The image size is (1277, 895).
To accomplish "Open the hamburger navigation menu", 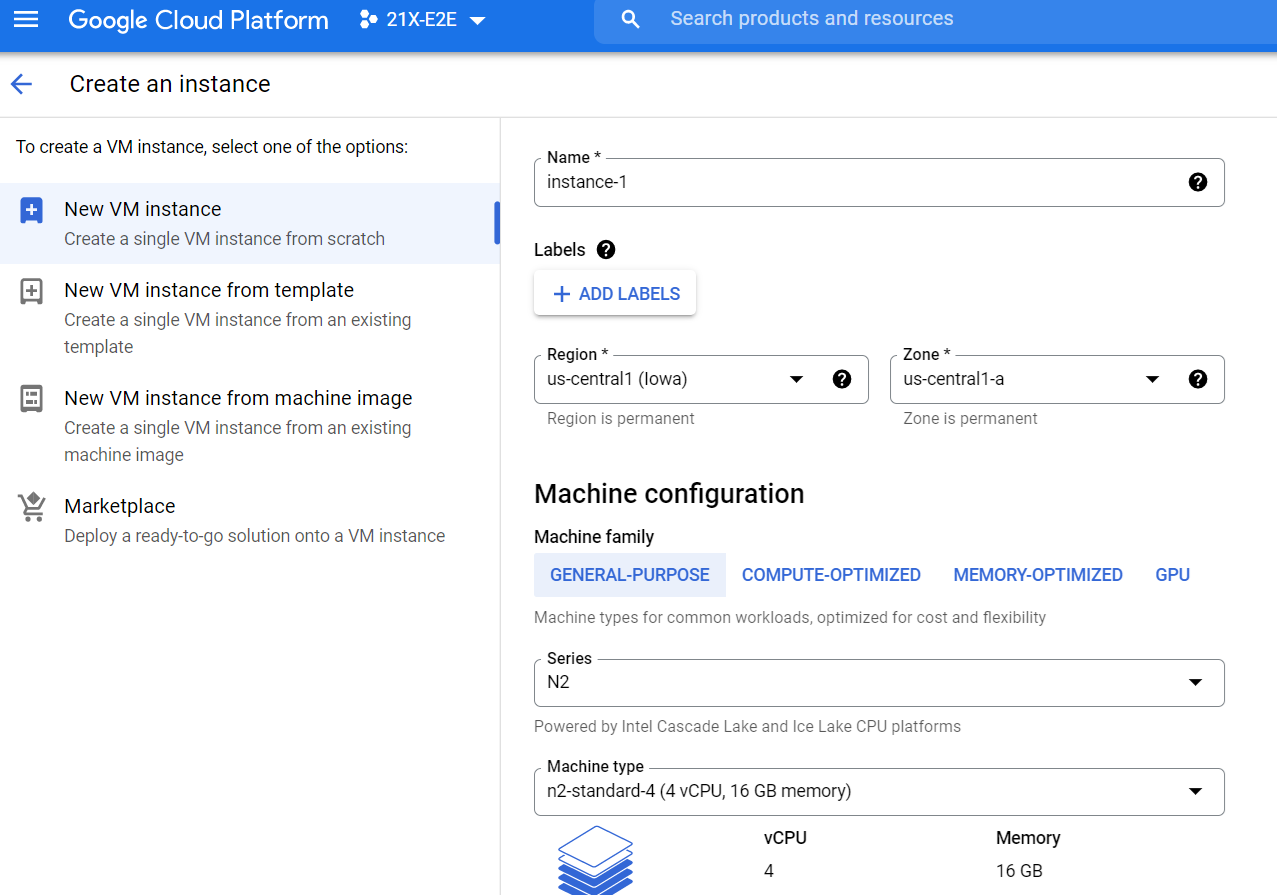I will (25, 19).
